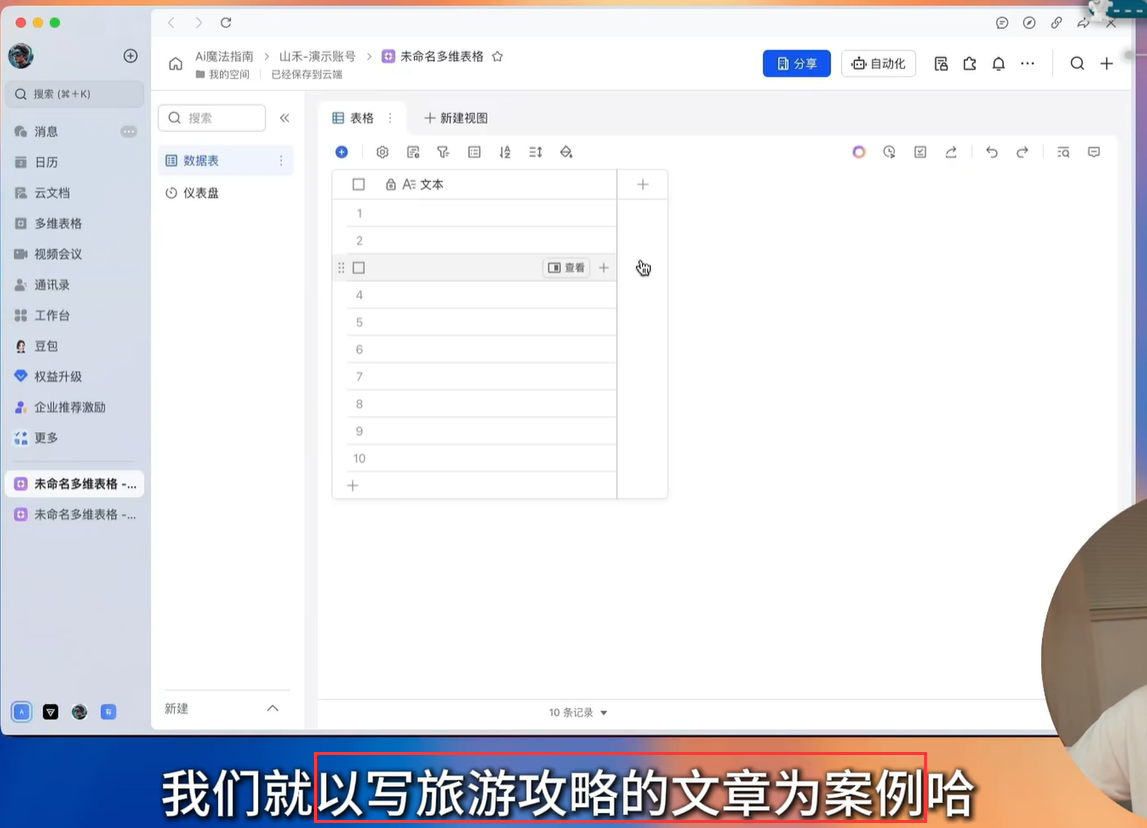This screenshot has width=1147, height=828.
Task: Open the fill color bucket icon
Action: (566, 152)
